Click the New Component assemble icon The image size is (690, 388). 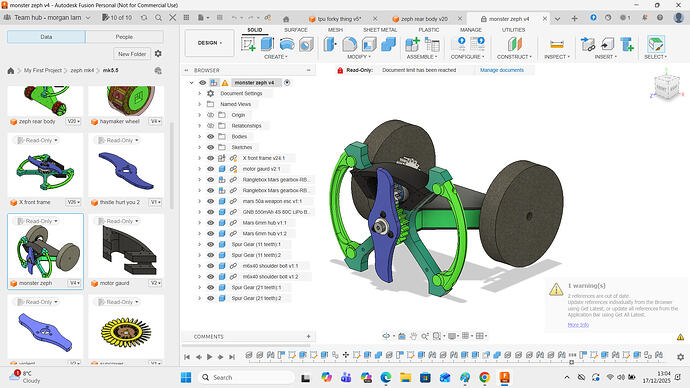click(412, 44)
